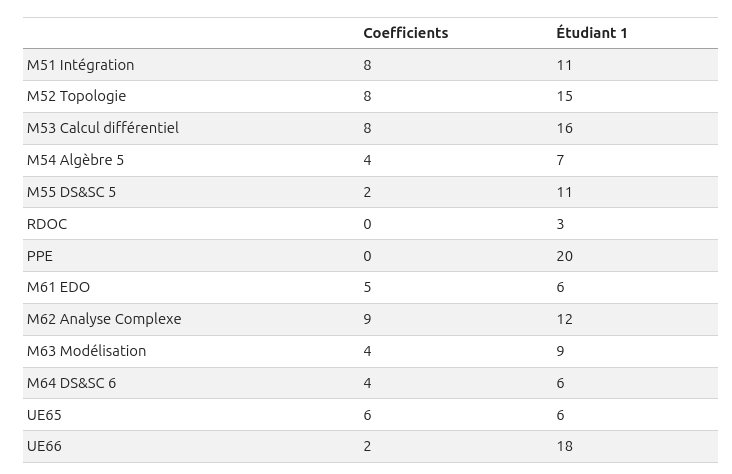Click the PPE row label
The height and width of the screenshot is (474, 732).
[x=40, y=256]
